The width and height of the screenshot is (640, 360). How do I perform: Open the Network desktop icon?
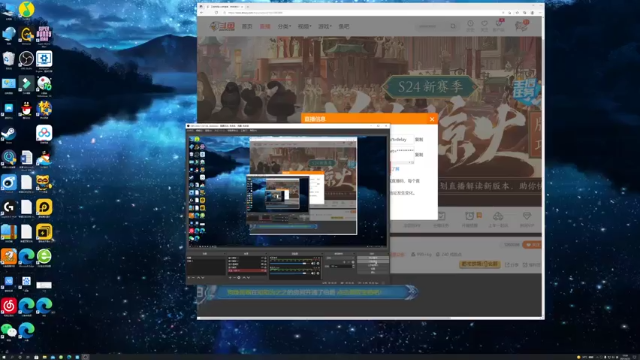pyautogui.click(x=9, y=35)
